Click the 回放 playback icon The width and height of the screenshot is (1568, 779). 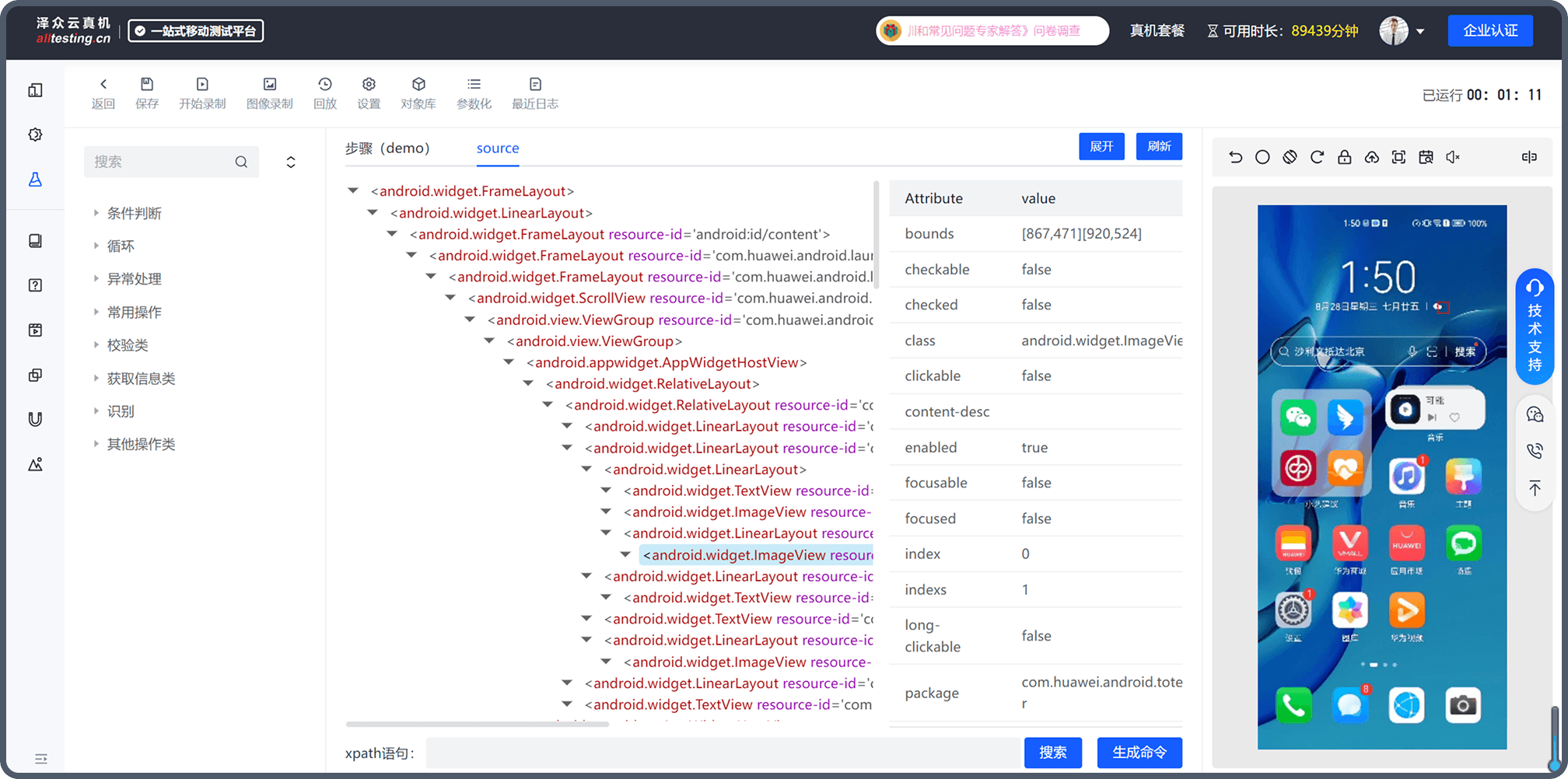(325, 93)
